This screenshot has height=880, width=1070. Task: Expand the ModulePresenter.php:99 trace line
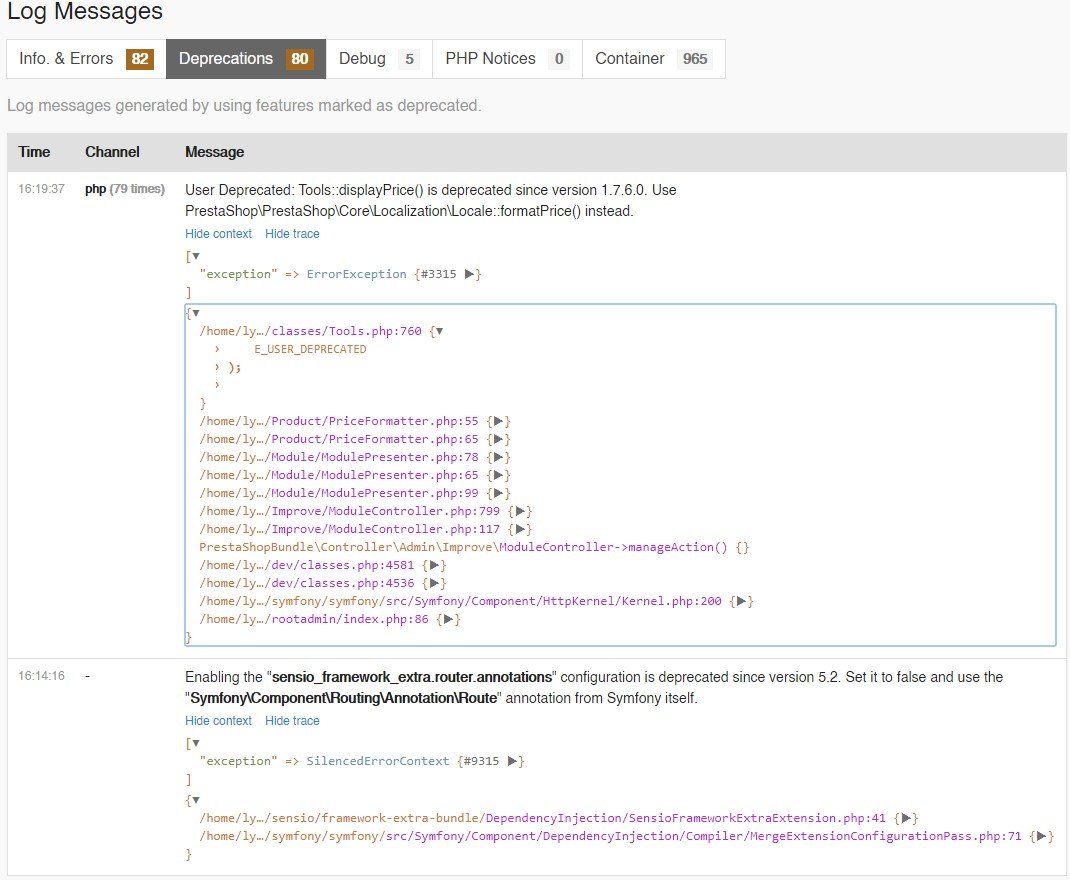click(x=499, y=494)
